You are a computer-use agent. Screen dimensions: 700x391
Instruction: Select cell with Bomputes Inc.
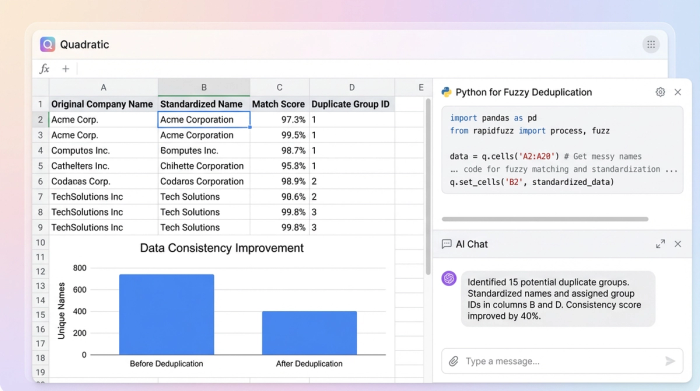(x=204, y=150)
